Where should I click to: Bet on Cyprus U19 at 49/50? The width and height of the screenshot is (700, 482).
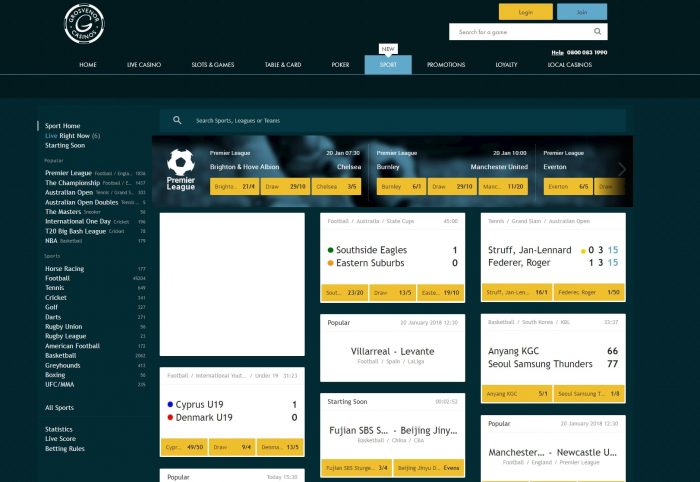point(184,447)
